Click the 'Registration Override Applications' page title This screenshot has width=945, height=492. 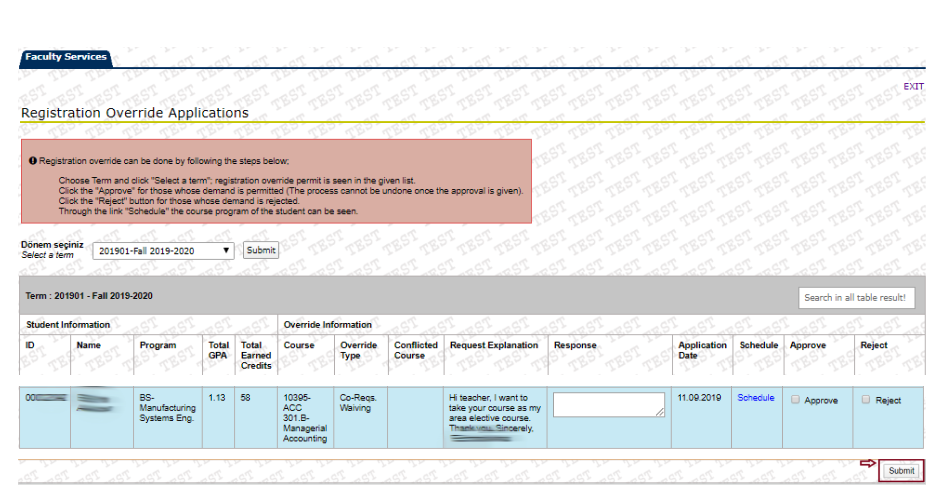tap(135, 113)
